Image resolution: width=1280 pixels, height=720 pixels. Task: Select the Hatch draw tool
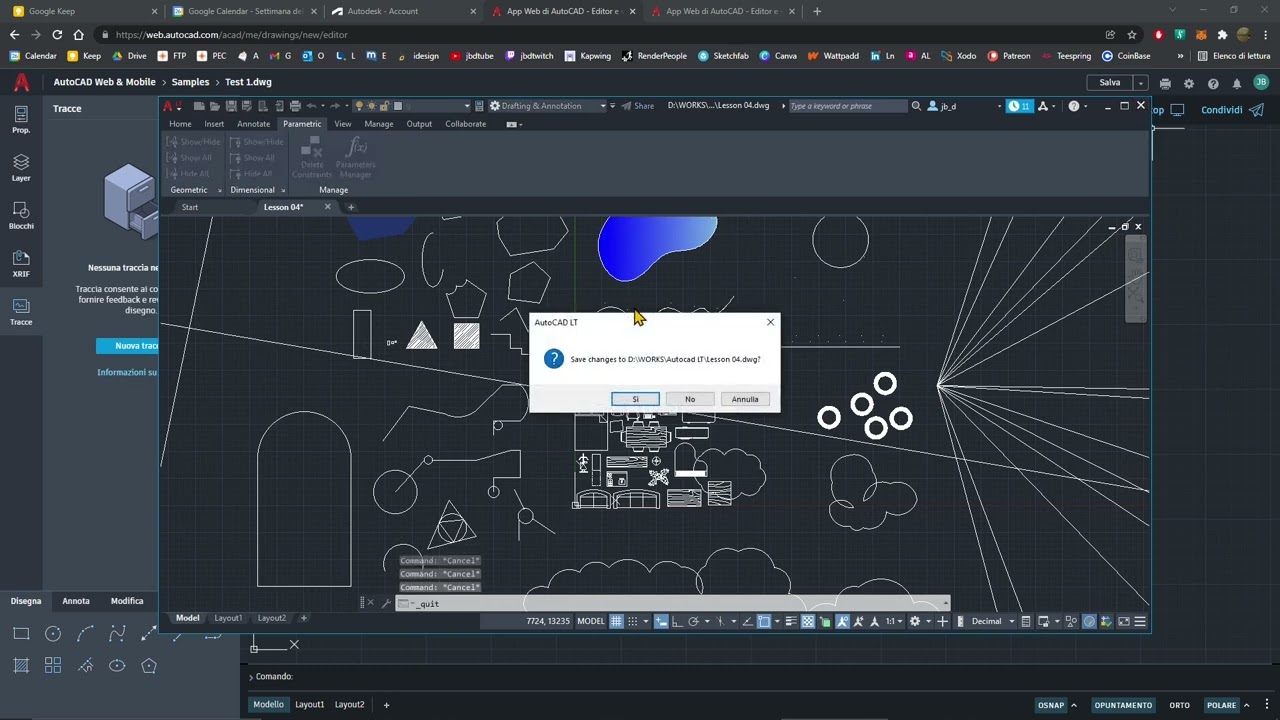(x=21, y=666)
